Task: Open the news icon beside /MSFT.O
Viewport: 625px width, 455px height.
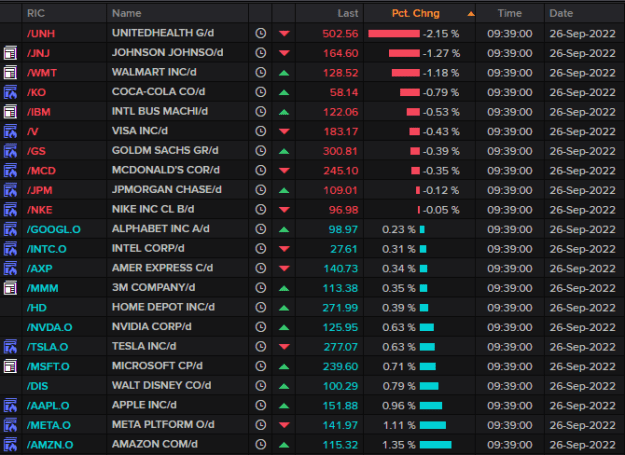Action: pyautogui.click(x=10, y=366)
